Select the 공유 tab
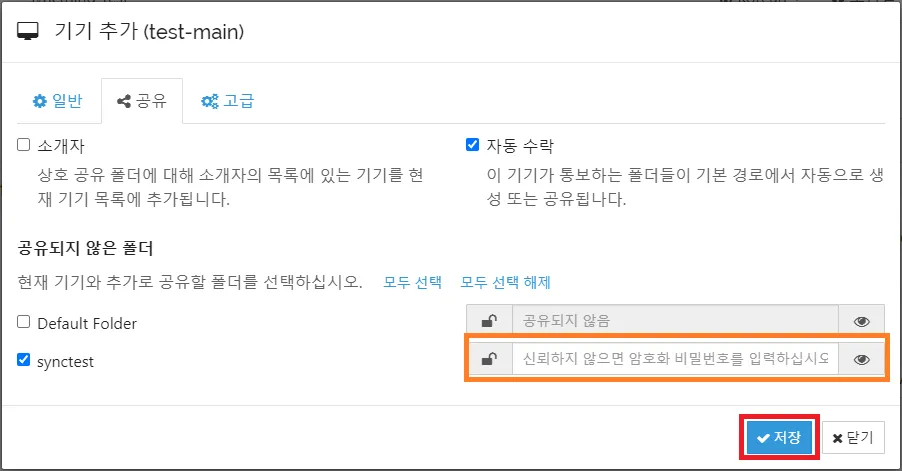The image size is (902, 471). click(x=142, y=101)
